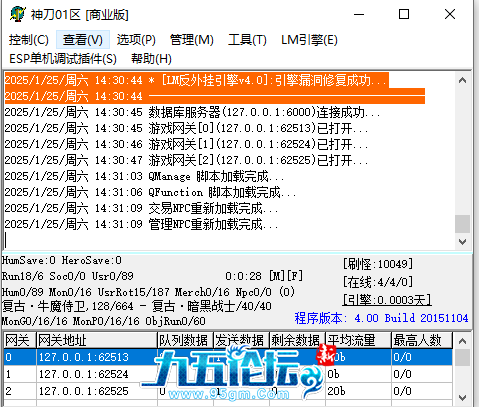The width and height of the screenshot is (479, 407).
Task: Click gateway table scroll down arrow
Action: (x=462, y=398)
